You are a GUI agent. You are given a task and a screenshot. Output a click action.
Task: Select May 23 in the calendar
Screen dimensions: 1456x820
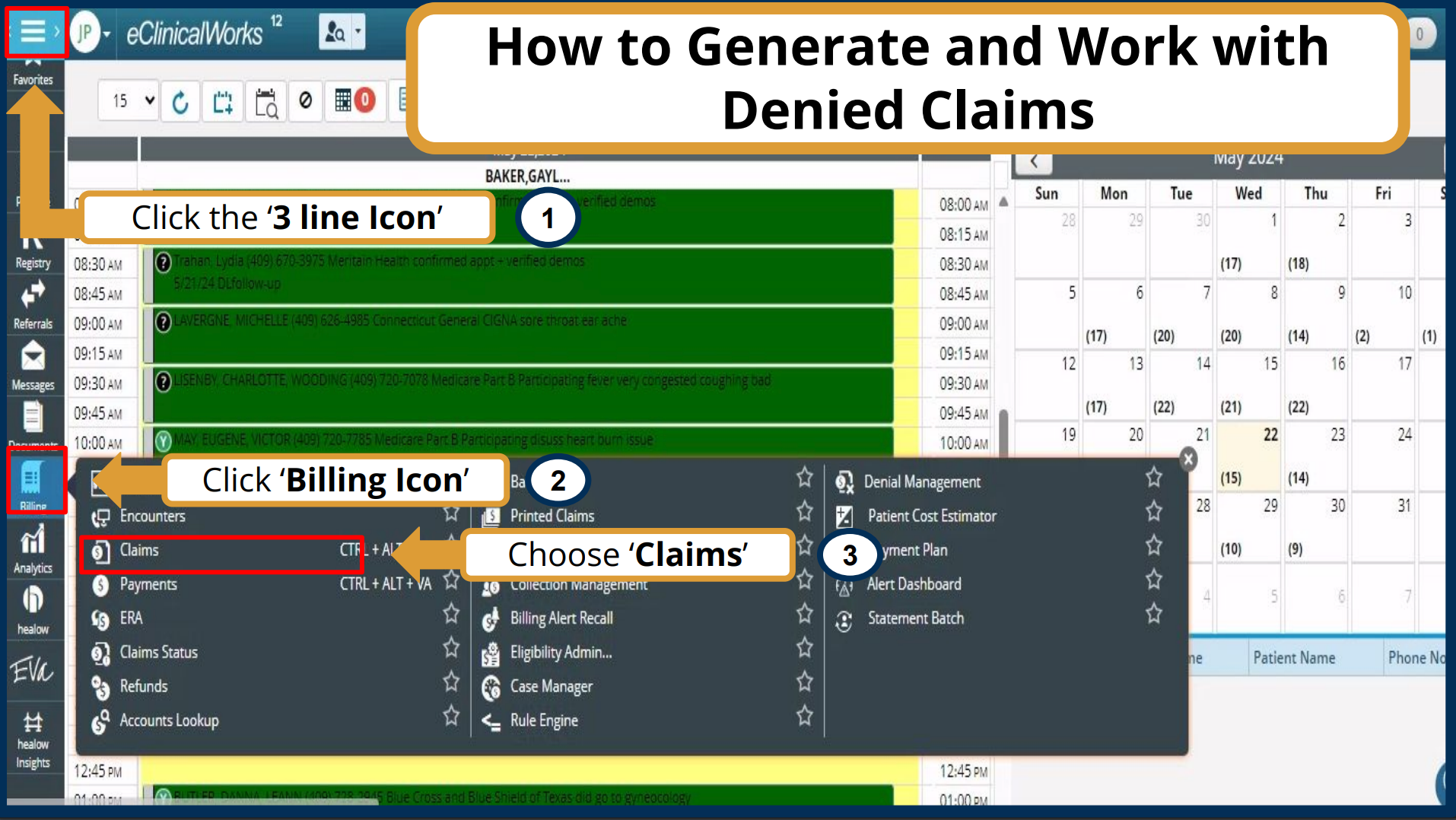tap(1319, 456)
